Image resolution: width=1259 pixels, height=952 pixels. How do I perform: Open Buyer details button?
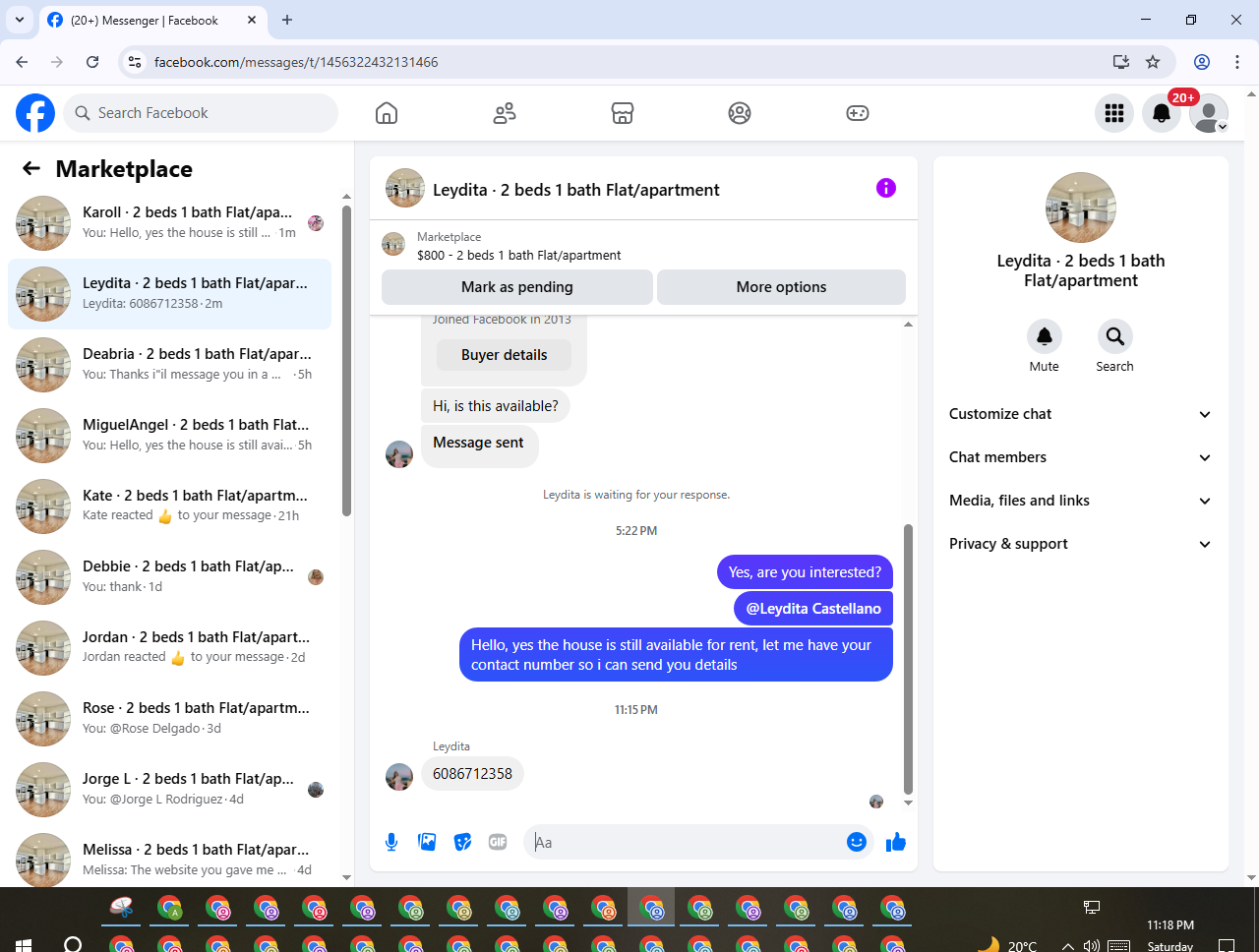(504, 355)
